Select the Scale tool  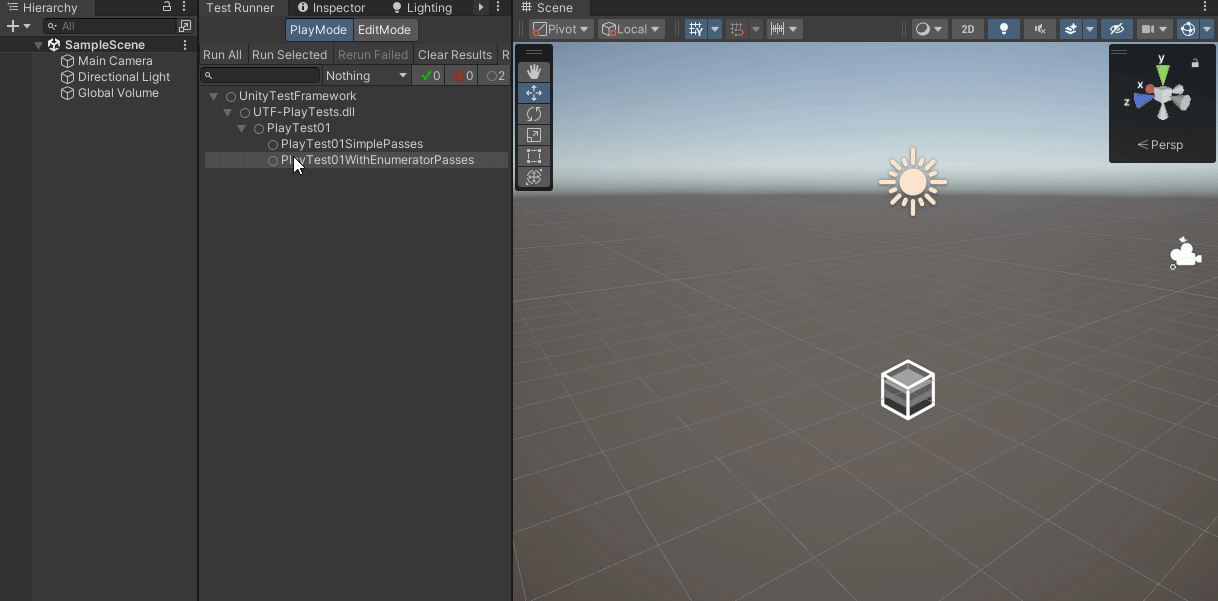point(533,135)
